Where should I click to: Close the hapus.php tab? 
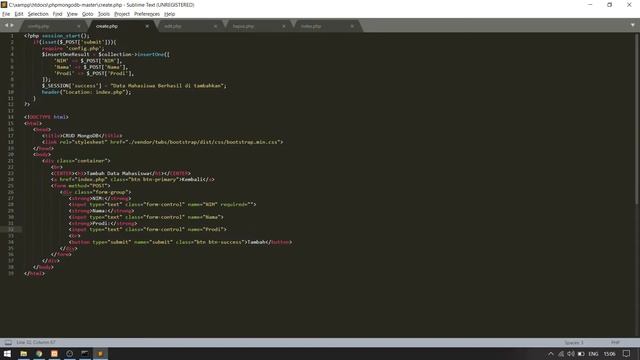284,26
